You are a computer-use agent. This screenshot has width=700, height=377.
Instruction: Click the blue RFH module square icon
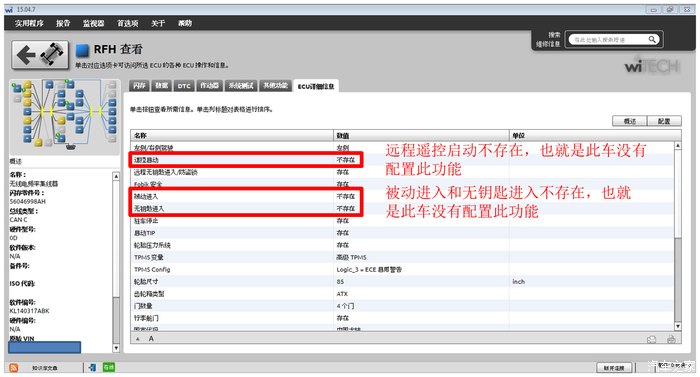[x=82, y=50]
